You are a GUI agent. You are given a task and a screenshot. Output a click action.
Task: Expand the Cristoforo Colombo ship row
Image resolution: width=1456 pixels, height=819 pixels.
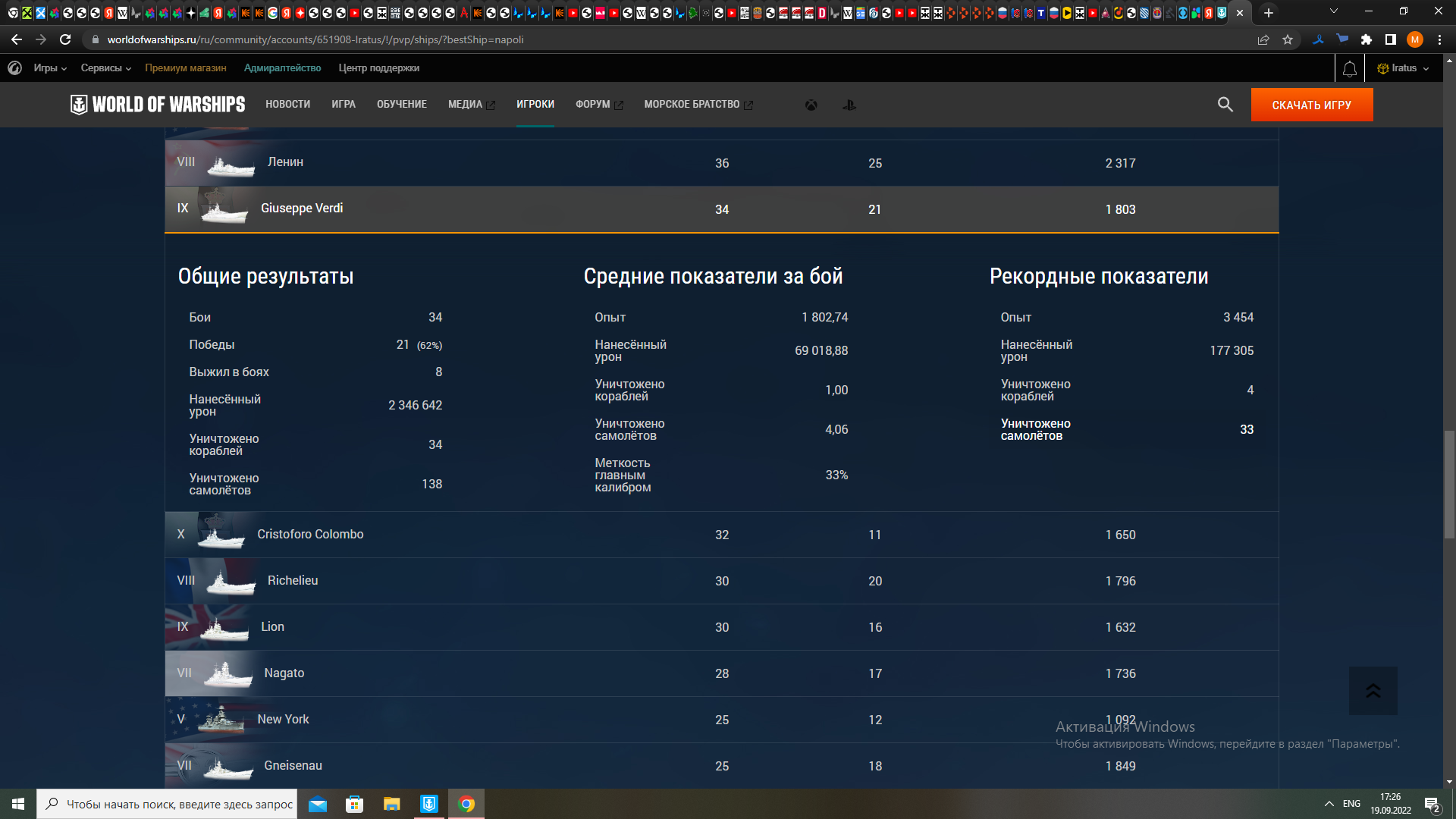(722, 535)
